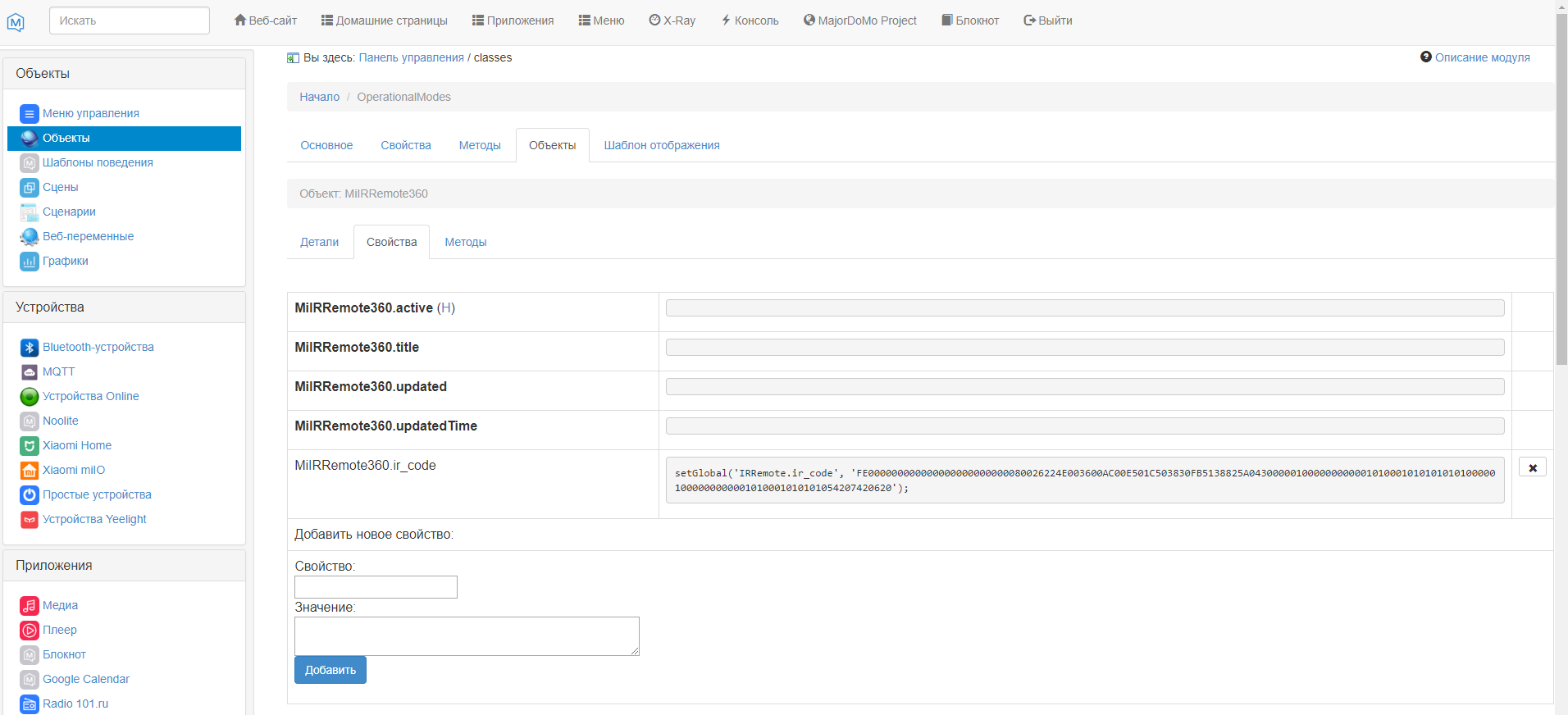This screenshot has width=1568, height=715.
Task: Open the Bluetooth devices icon
Action: pos(30,348)
